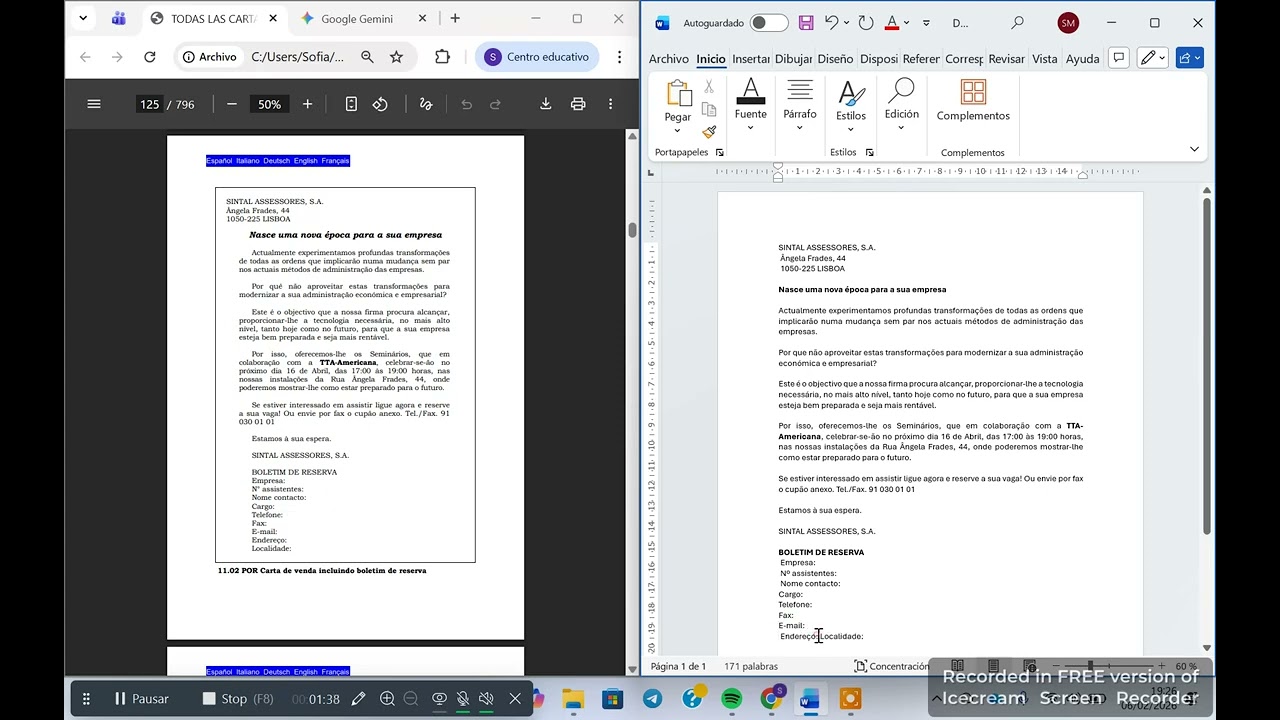Print the PDF document
The width and height of the screenshot is (1280, 720).
click(578, 104)
